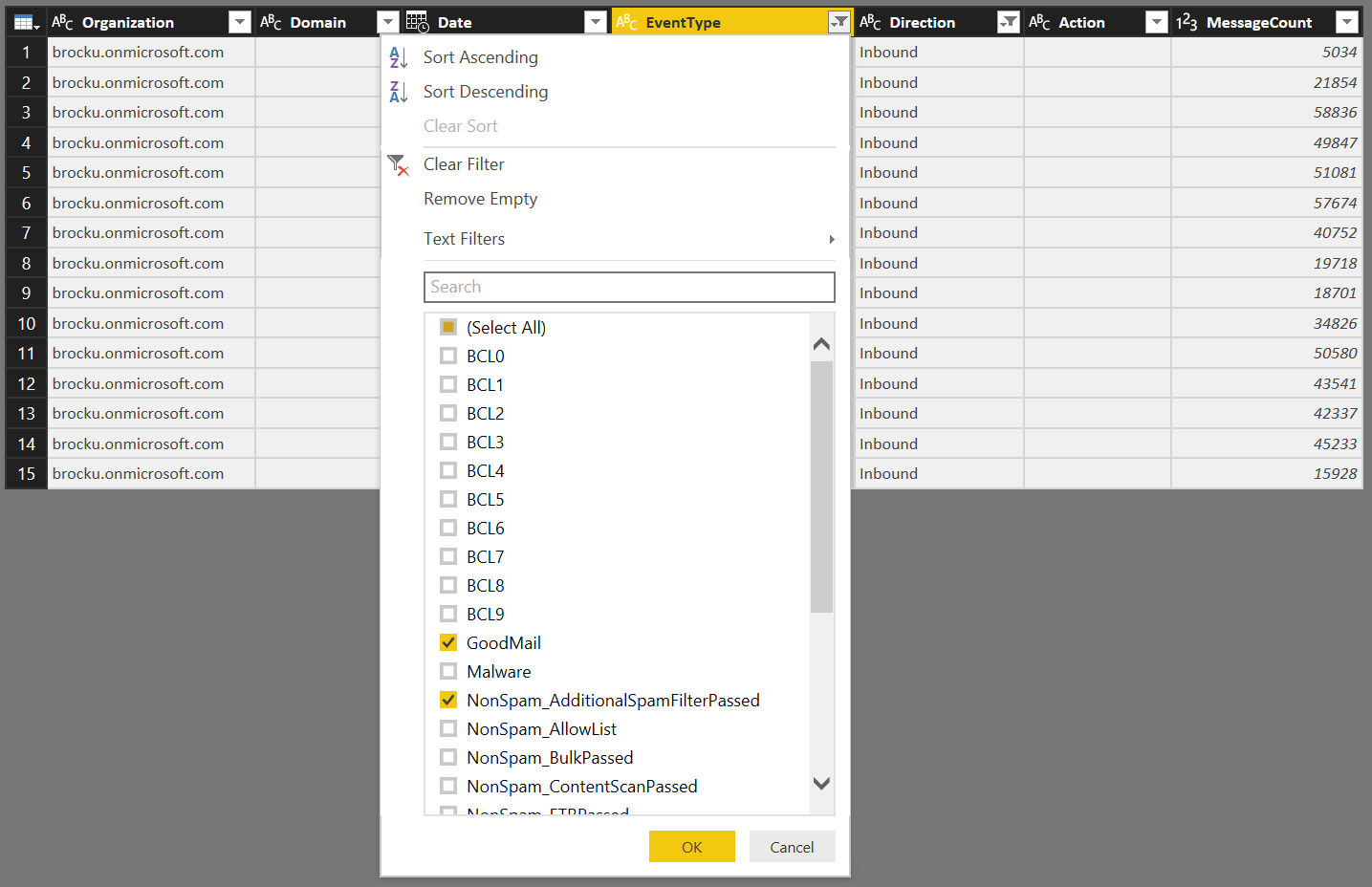
Task: Check the BCL5 checkbox
Action: (448, 499)
